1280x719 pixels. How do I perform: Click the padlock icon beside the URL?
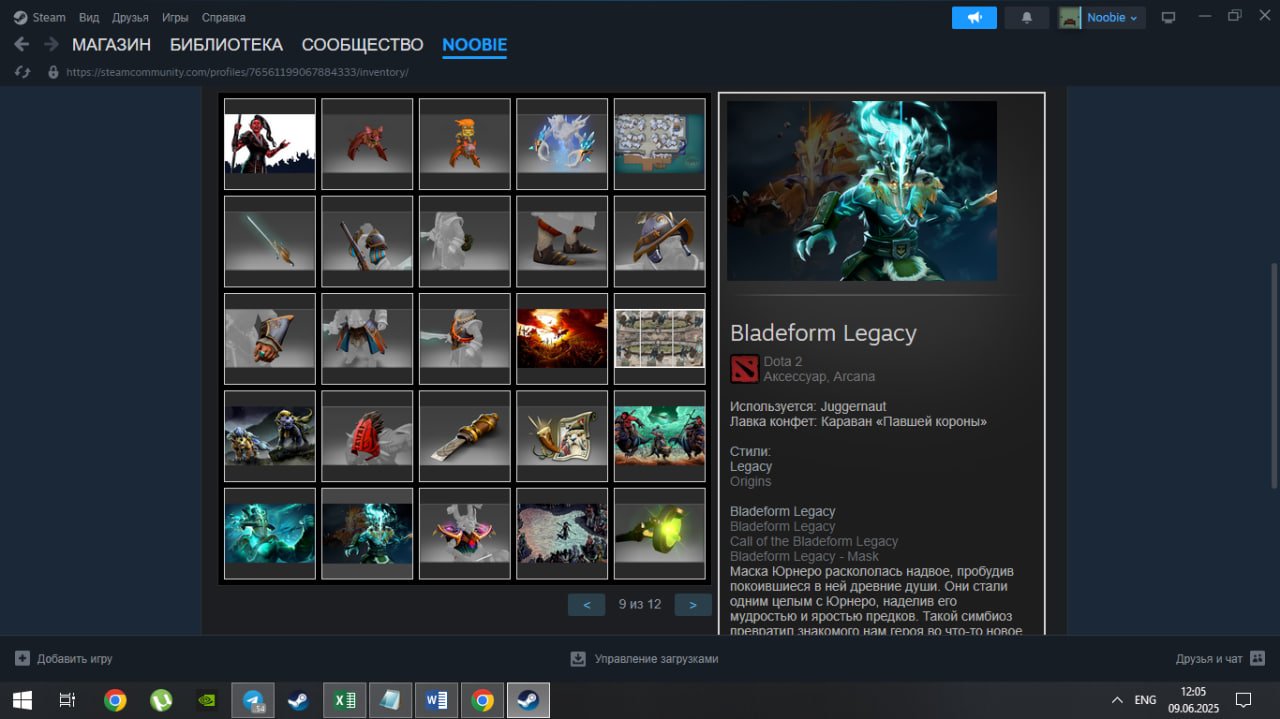click(53, 72)
